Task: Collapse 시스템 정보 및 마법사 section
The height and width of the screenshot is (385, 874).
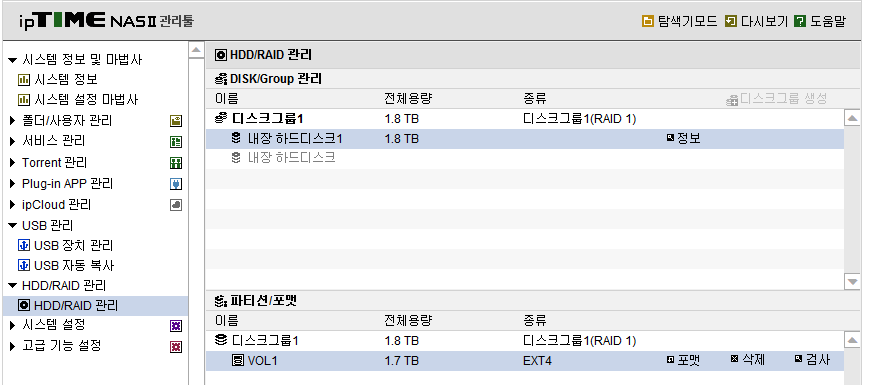Action: click(x=13, y=60)
